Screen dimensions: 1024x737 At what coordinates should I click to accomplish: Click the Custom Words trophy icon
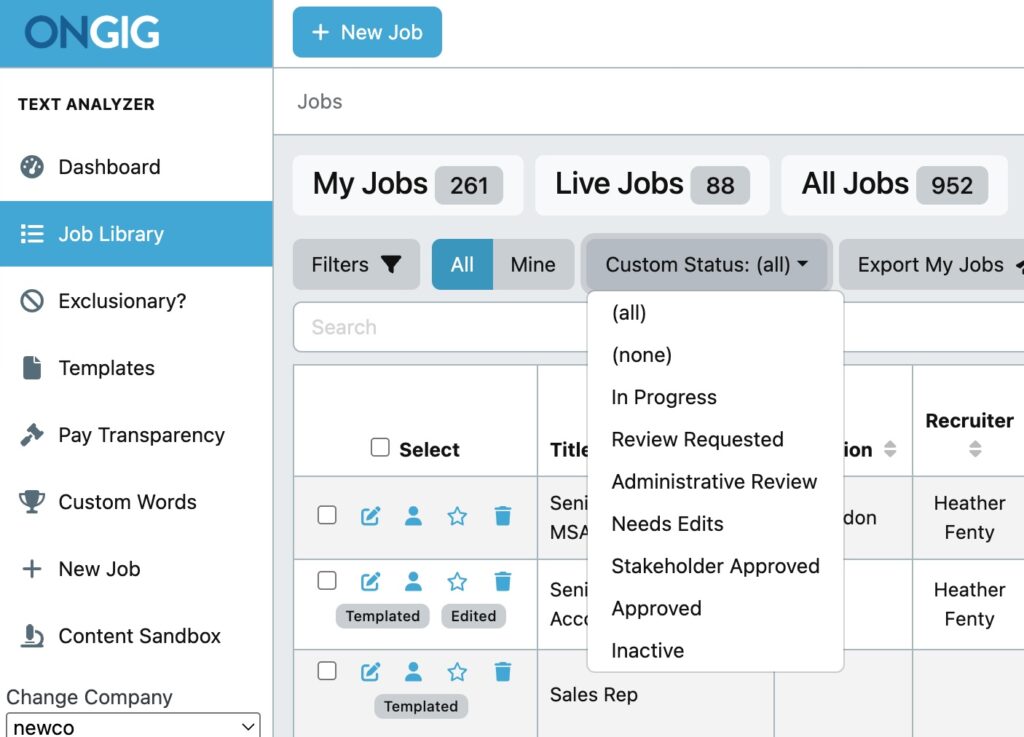coord(32,502)
